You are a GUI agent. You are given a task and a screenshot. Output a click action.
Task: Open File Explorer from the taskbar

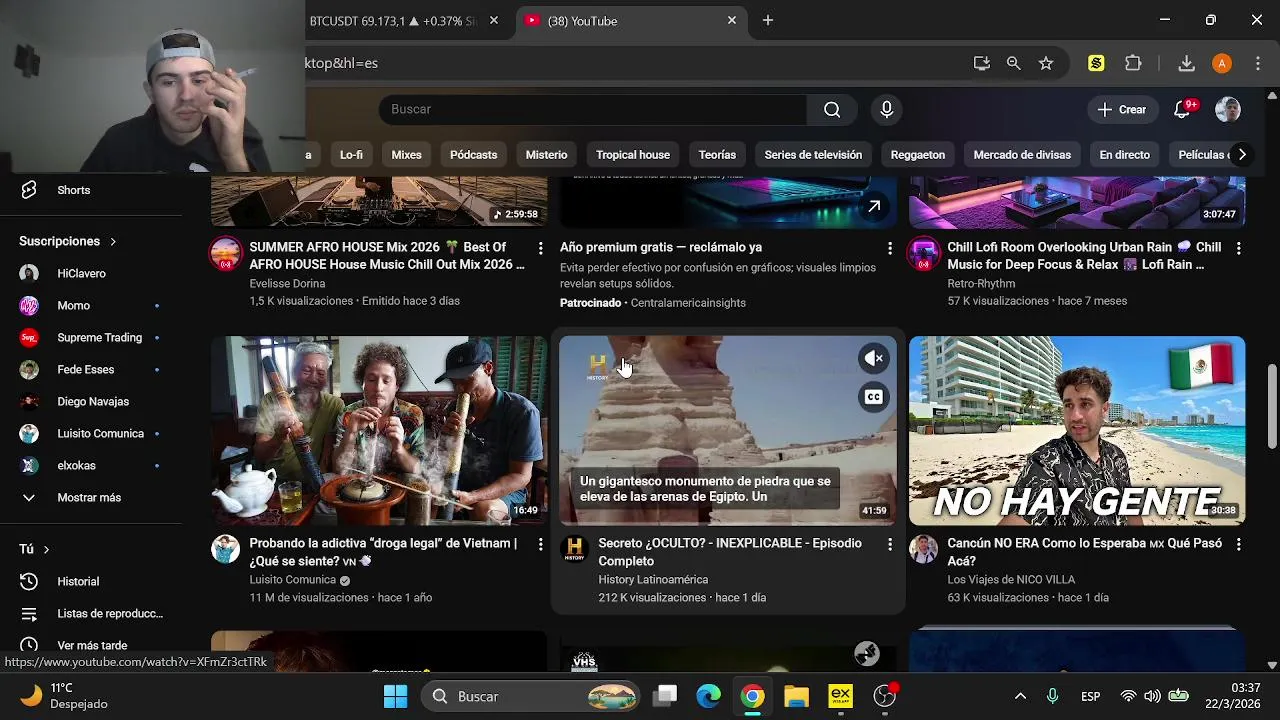click(796, 696)
